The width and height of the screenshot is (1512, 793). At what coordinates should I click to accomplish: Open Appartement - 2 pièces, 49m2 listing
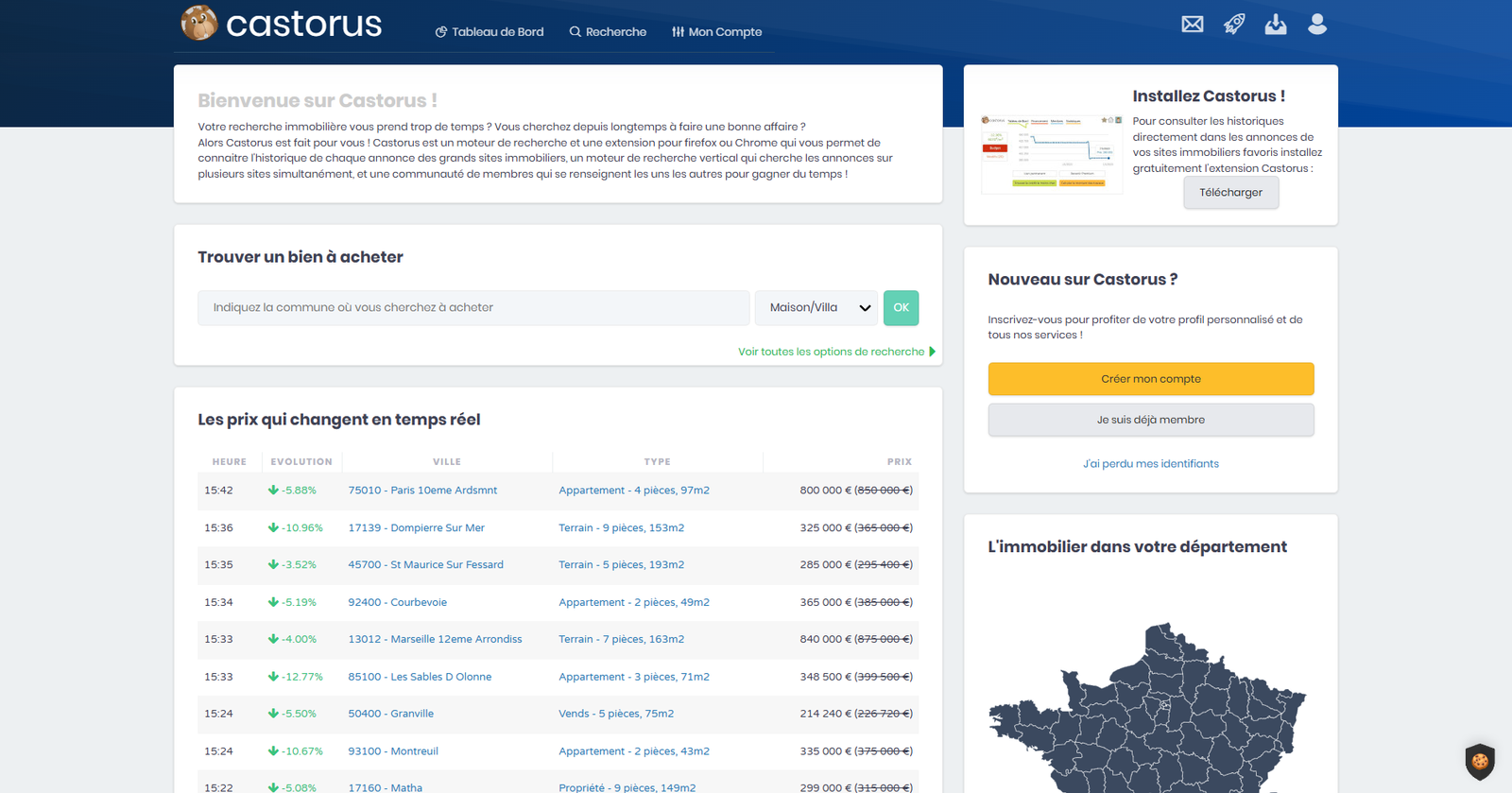634,602
